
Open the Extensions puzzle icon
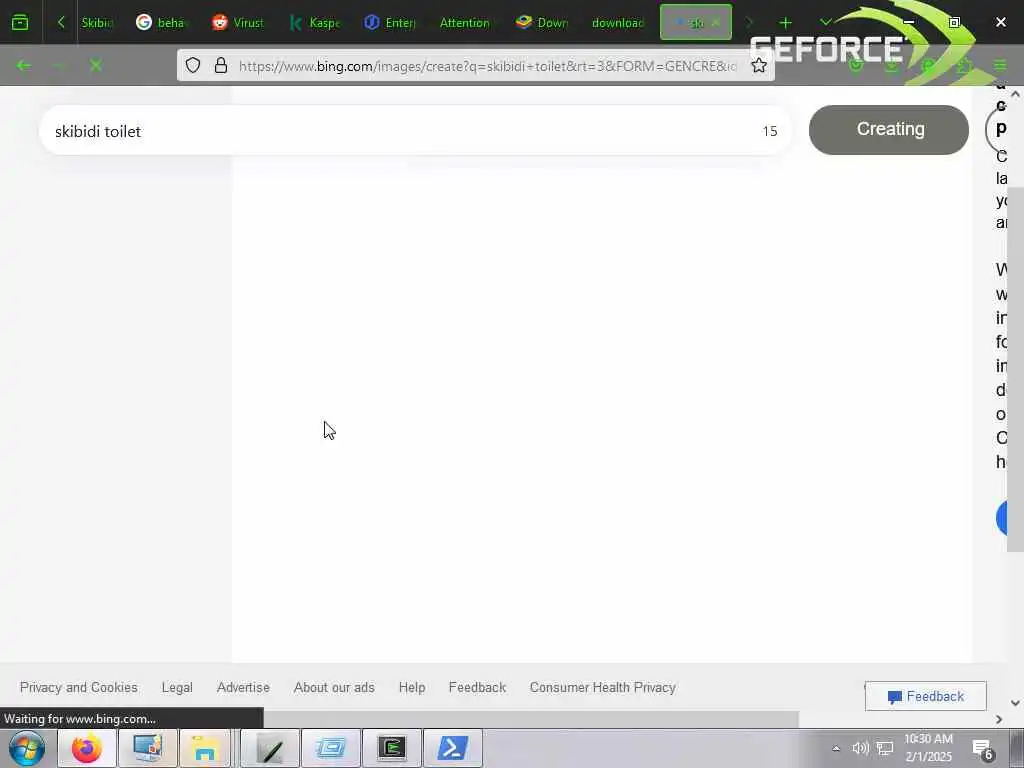pyautogui.click(x=964, y=65)
